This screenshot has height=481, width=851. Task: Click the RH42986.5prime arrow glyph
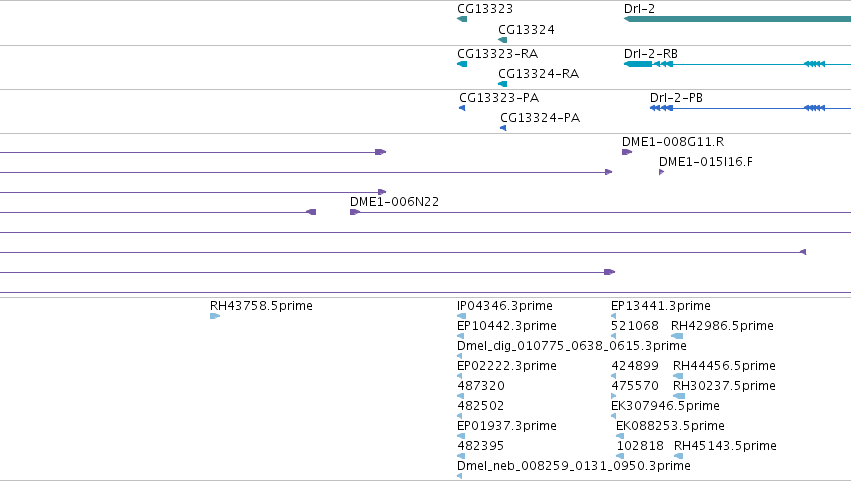coord(677,336)
